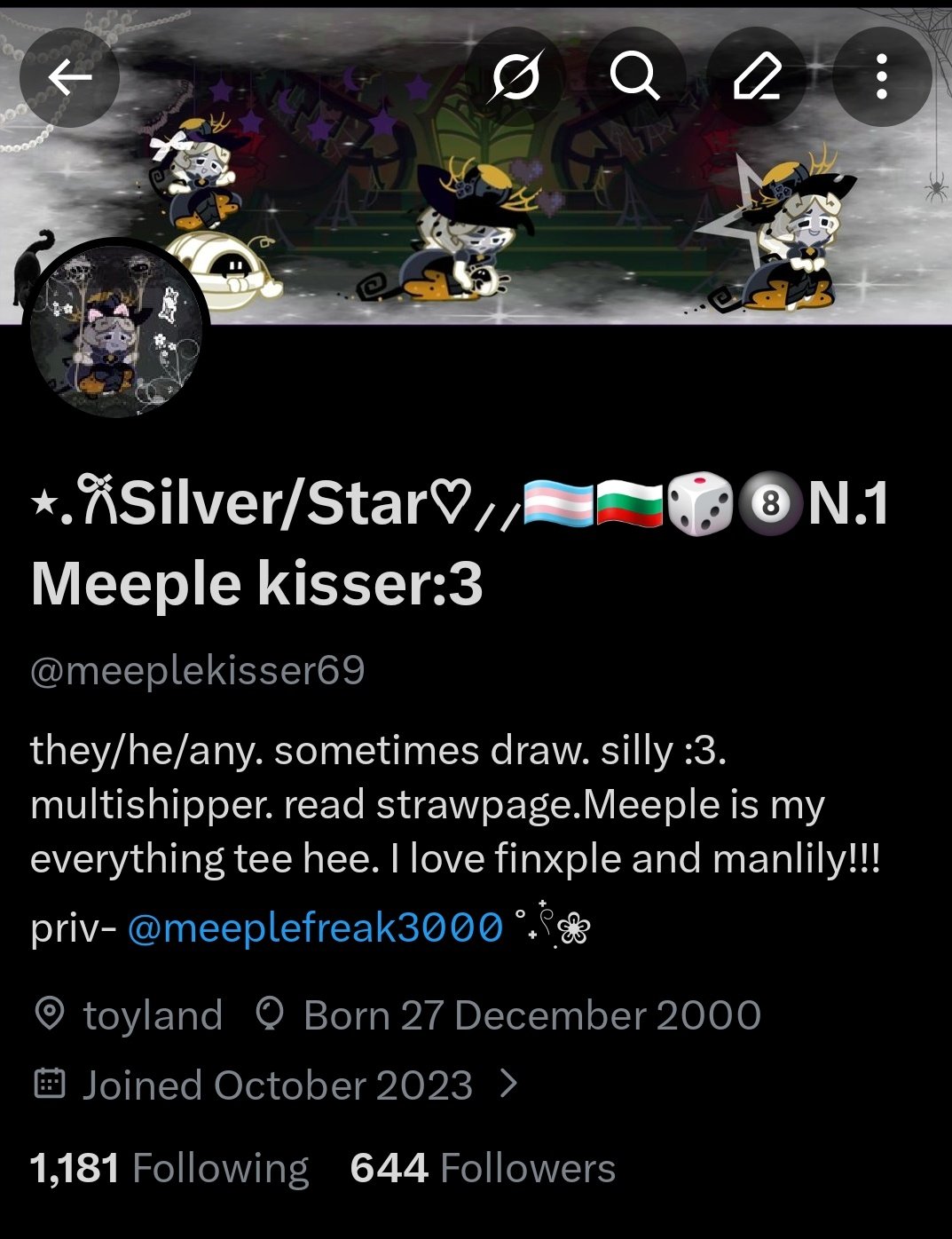Tap the back arrow icon
Viewport: 952px width, 1239px height.
click(69, 78)
